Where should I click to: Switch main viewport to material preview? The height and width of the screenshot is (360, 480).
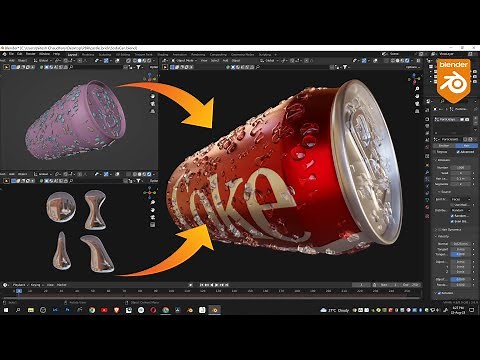click(402, 61)
